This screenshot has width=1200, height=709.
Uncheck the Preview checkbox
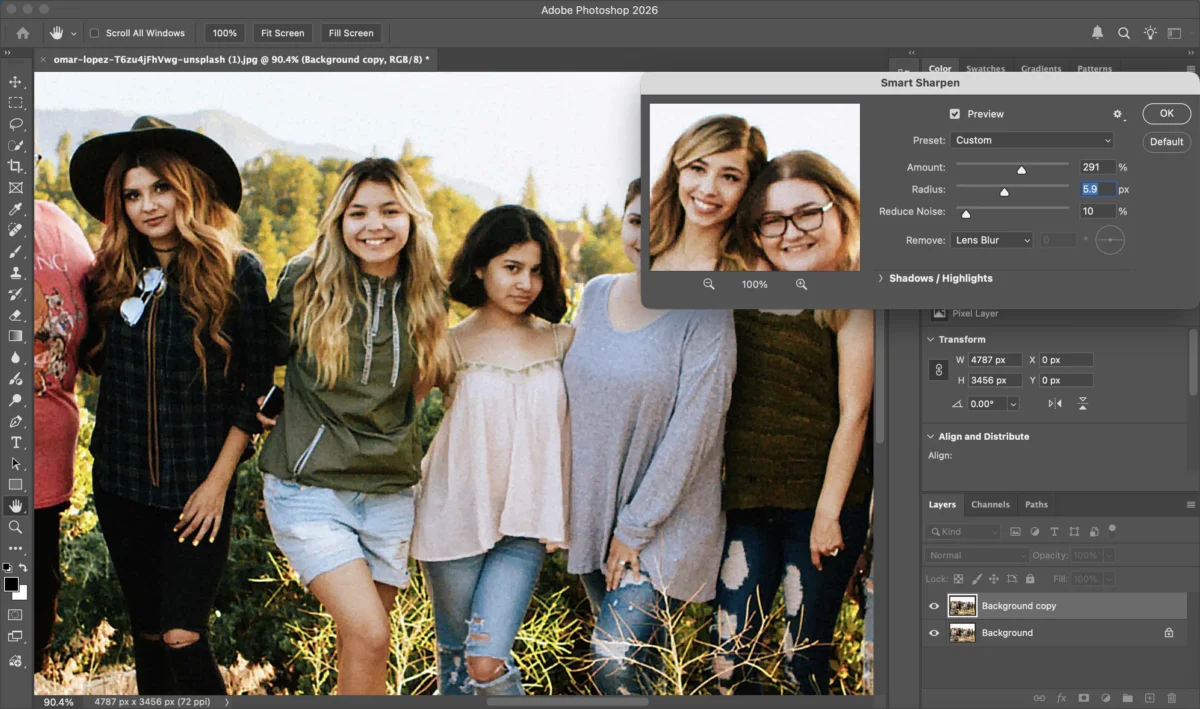[954, 114]
